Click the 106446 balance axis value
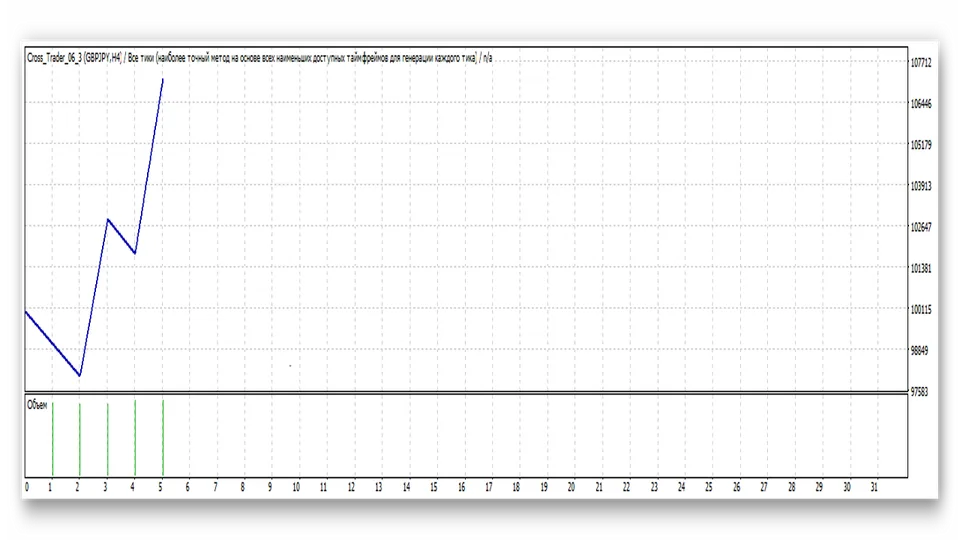Screen dimensions: 960x540 pyautogui.click(x=921, y=104)
